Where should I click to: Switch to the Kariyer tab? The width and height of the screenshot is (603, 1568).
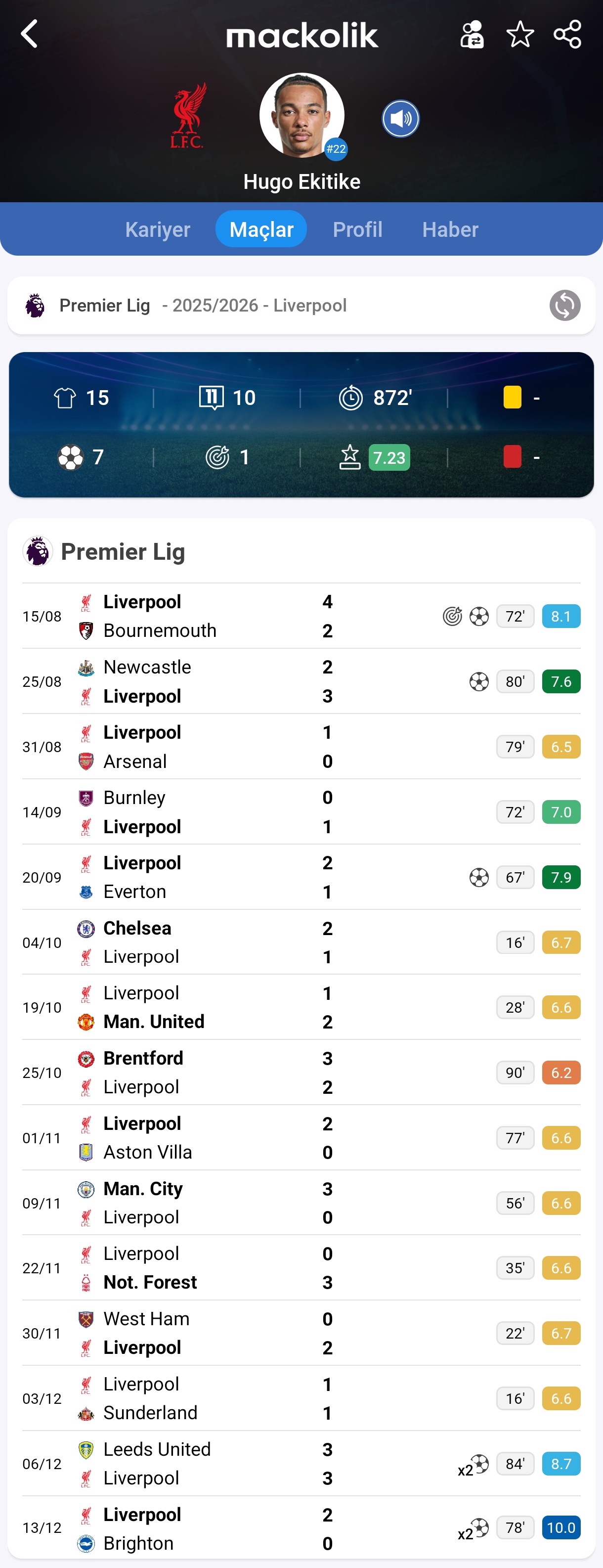pos(158,229)
